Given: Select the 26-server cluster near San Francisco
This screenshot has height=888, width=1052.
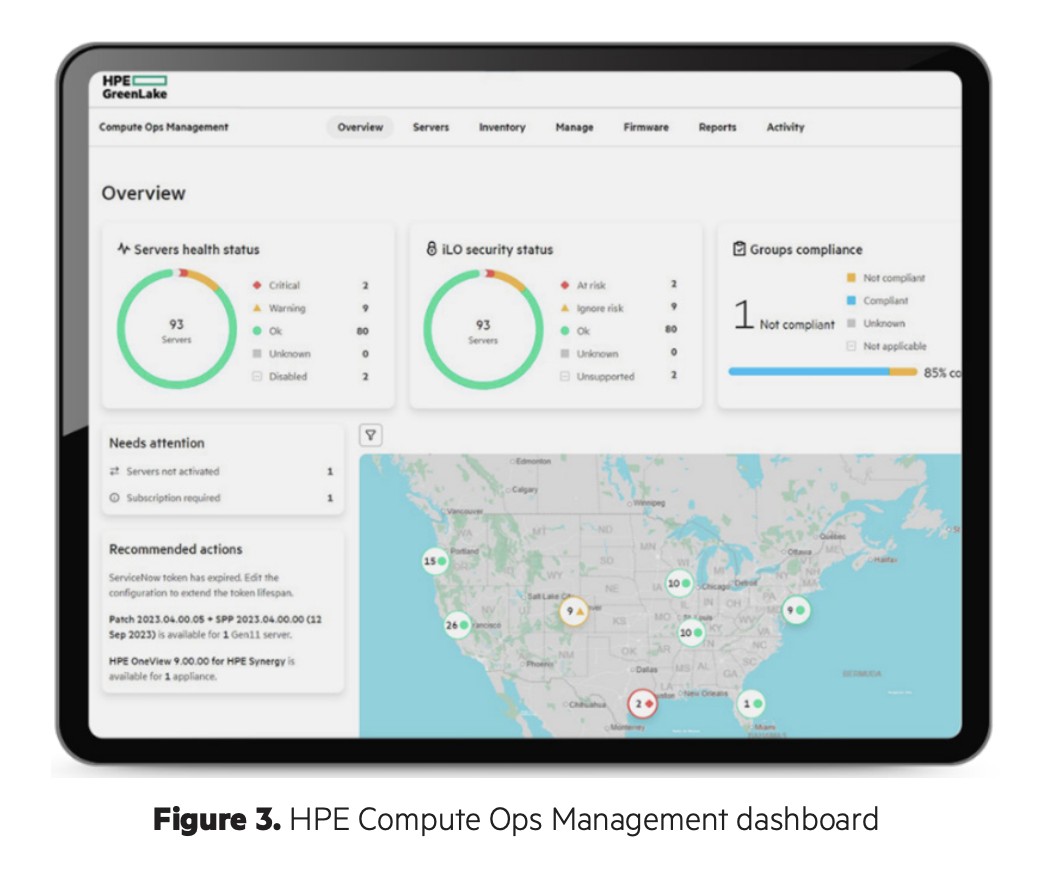Looking at the screenshot, I should click(457, 626).
